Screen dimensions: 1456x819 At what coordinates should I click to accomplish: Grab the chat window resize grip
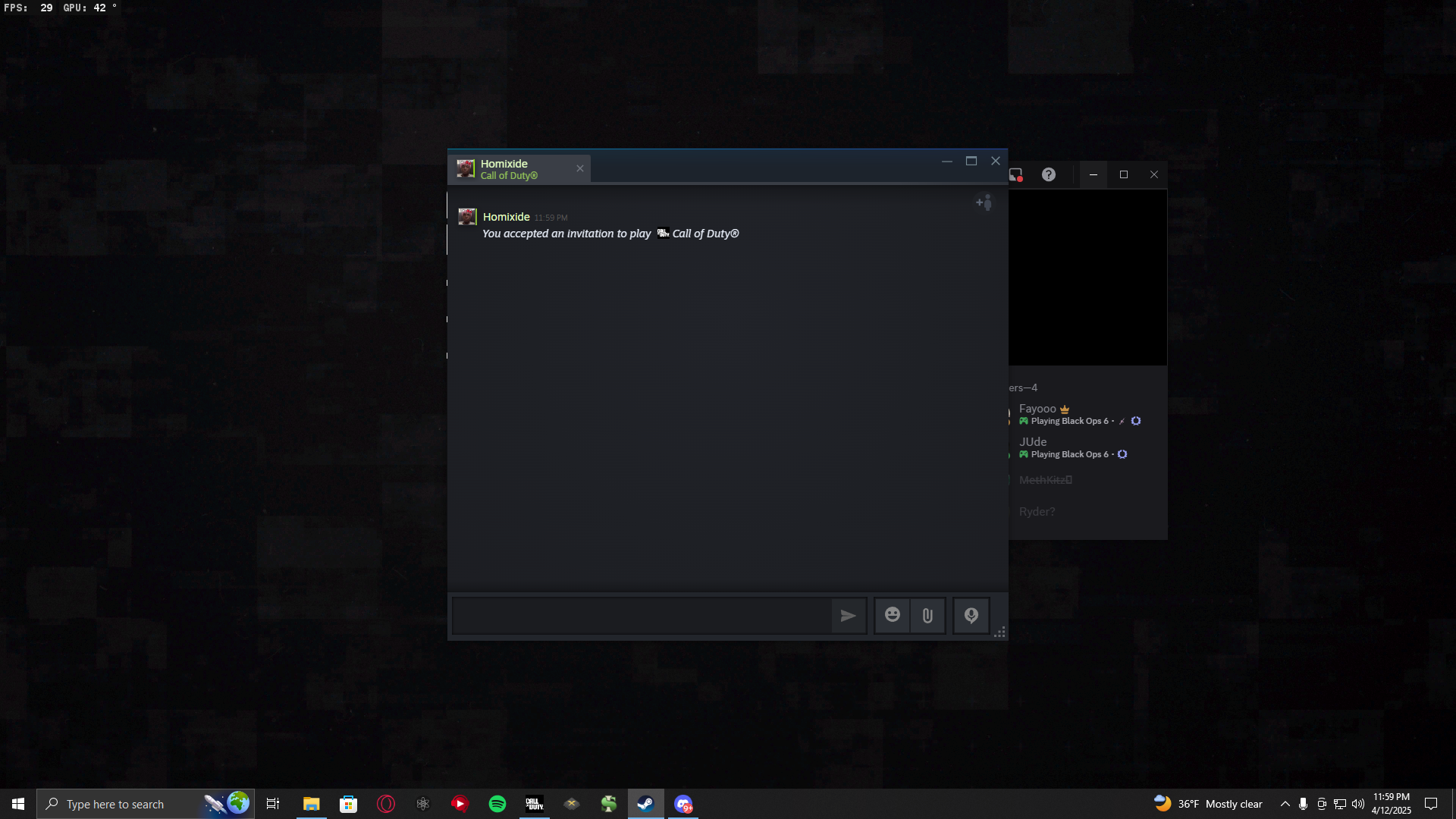click(1000, 632)
